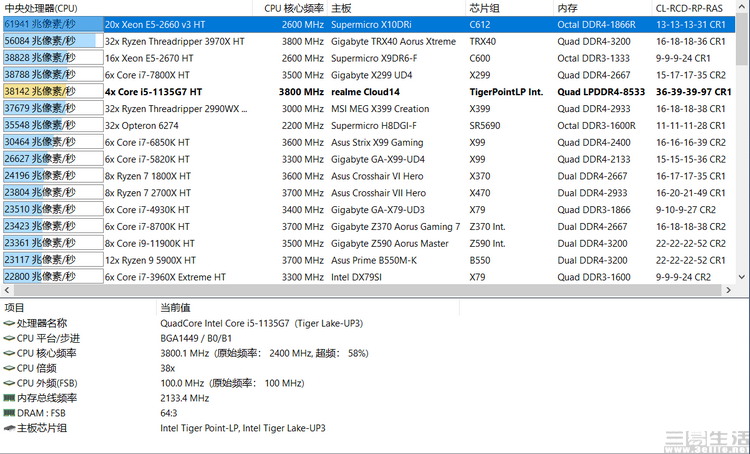This screenshot has height=454, width=750.
Task: Click the highlighted 38142 兆像素/秒 score bar
Action: (53, 92)
